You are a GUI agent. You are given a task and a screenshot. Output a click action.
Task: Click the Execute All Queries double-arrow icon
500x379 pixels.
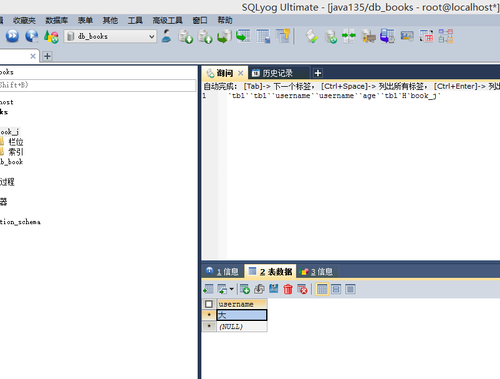12,36
